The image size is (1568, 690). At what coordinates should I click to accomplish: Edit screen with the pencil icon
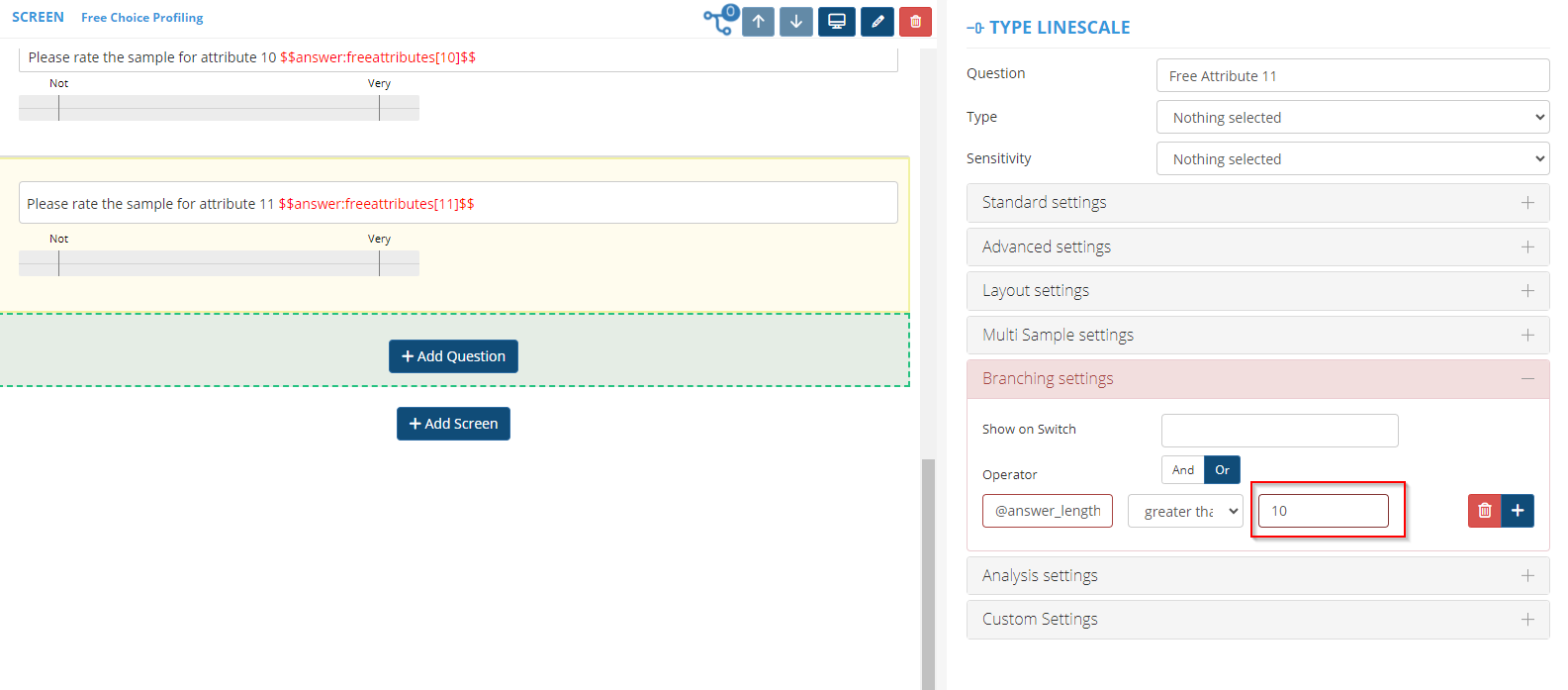point(876,22)
